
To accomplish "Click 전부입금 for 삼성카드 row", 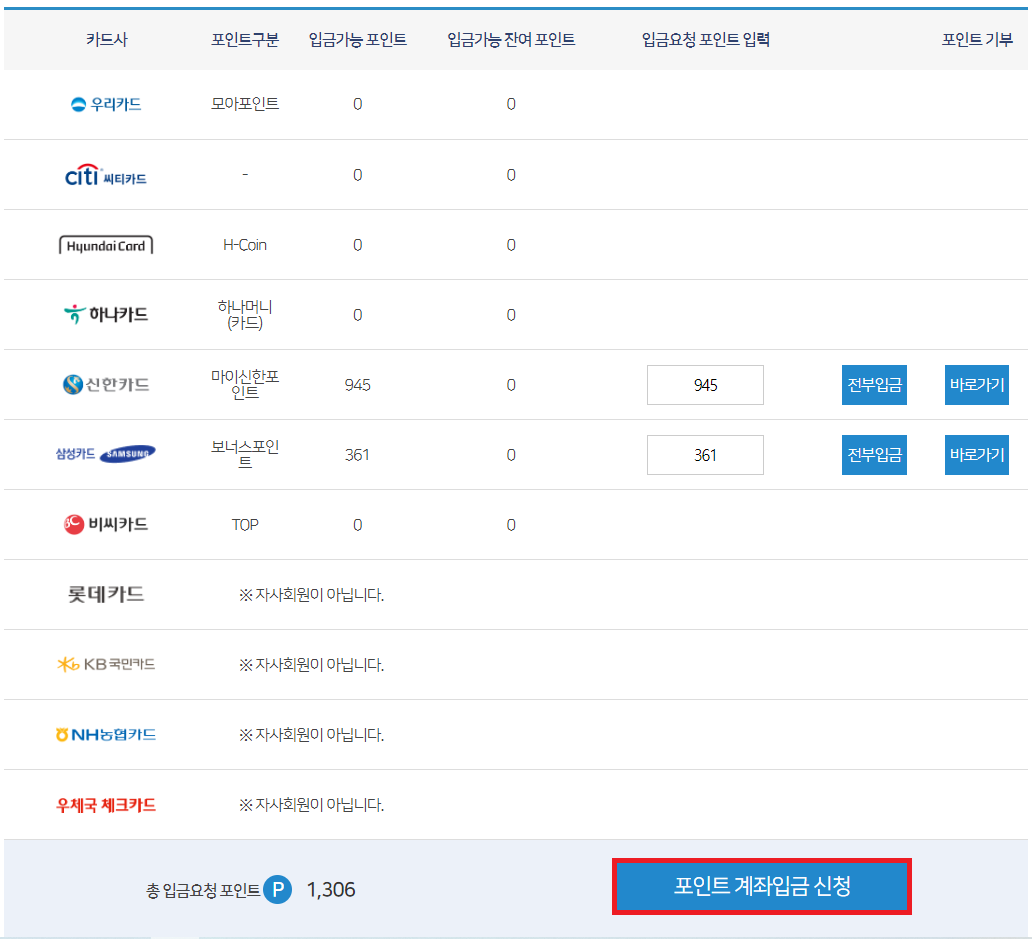I will click(873, 454).
